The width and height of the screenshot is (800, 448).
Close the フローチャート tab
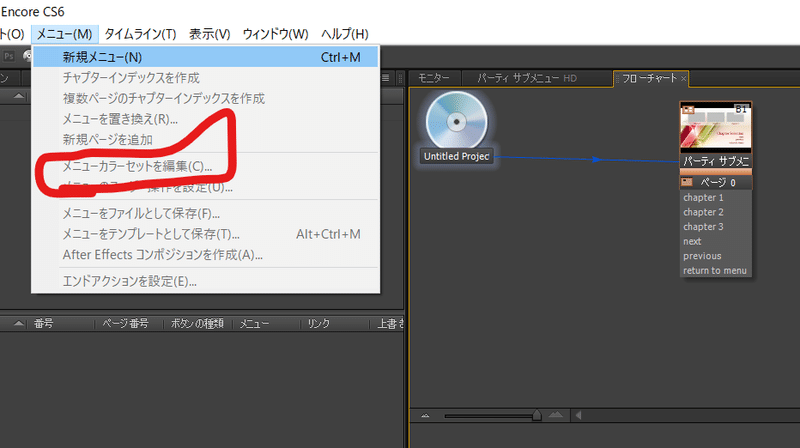click(x=683, y=79)
